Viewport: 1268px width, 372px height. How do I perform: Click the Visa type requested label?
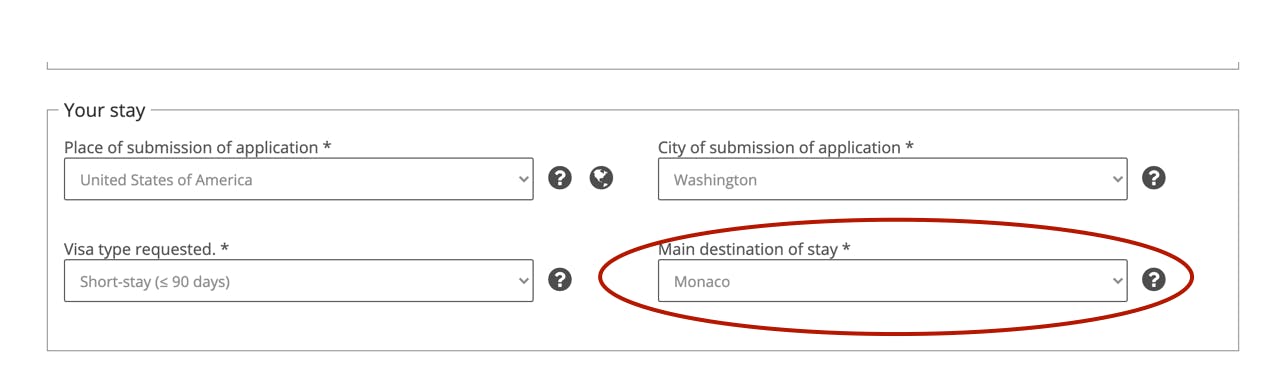tap(139, 249)
